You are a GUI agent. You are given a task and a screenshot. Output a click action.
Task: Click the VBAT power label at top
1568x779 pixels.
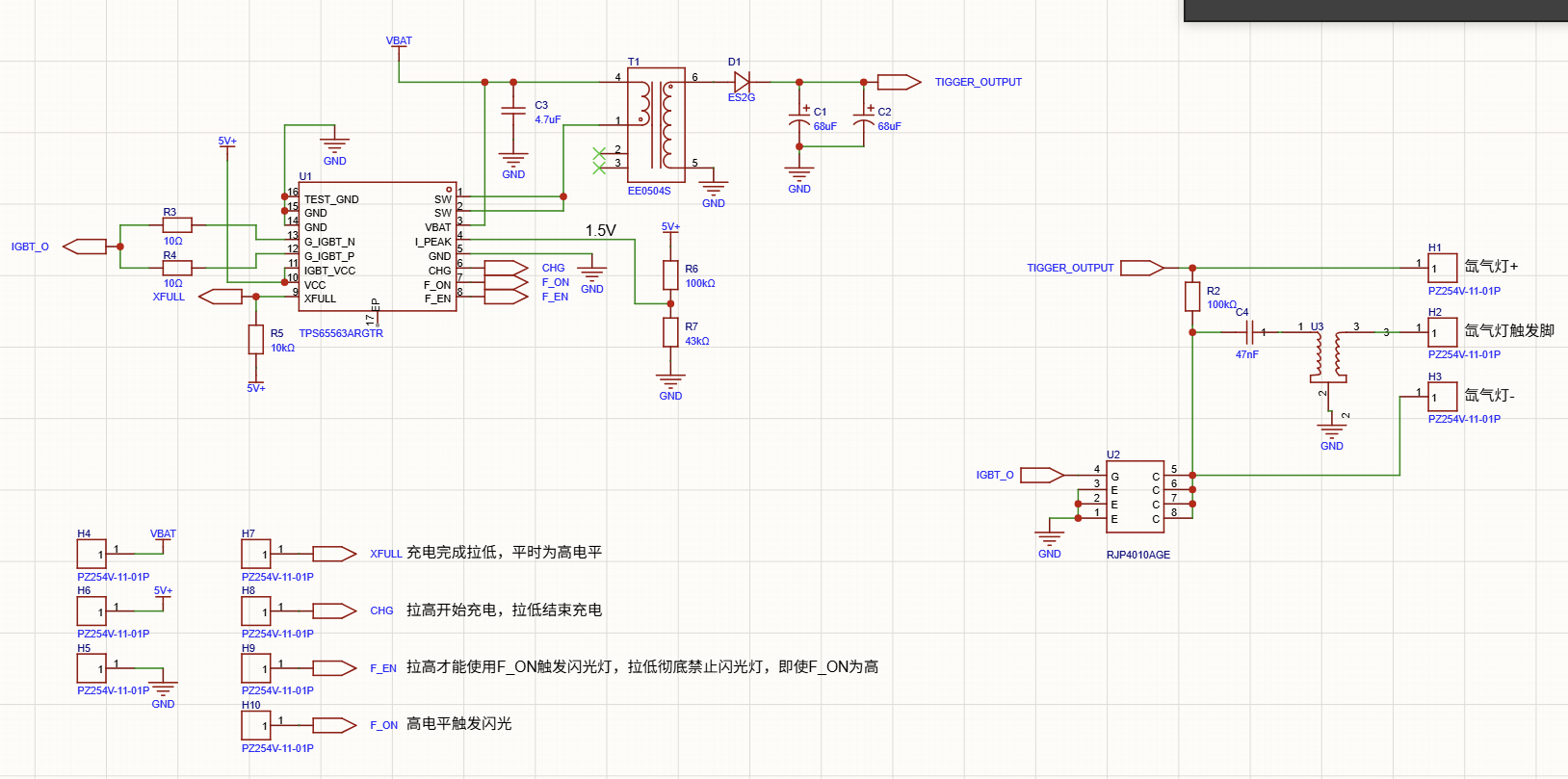[x=399, y=40]
